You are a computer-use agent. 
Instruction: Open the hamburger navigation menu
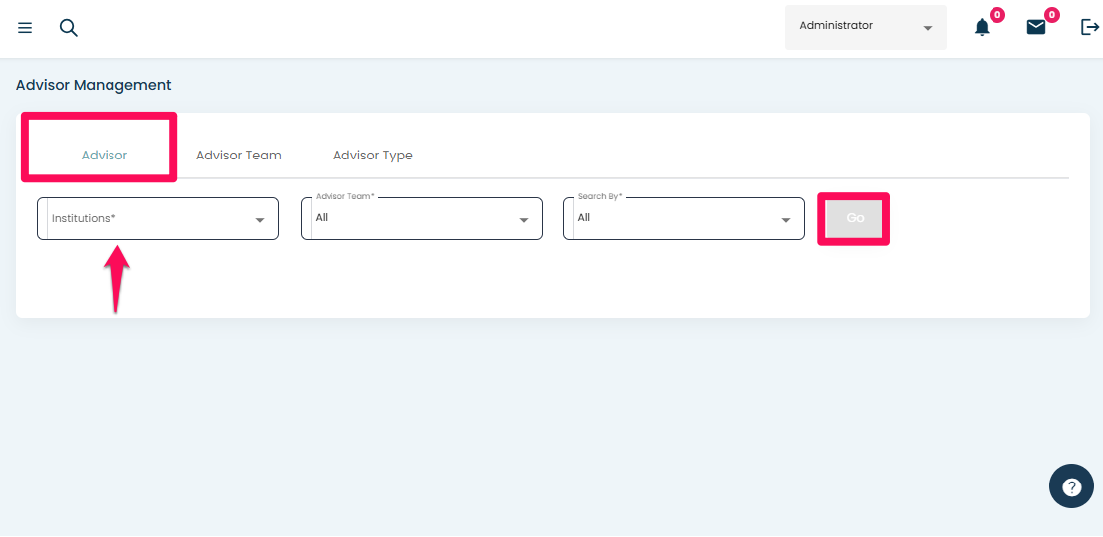coord(25,28)
